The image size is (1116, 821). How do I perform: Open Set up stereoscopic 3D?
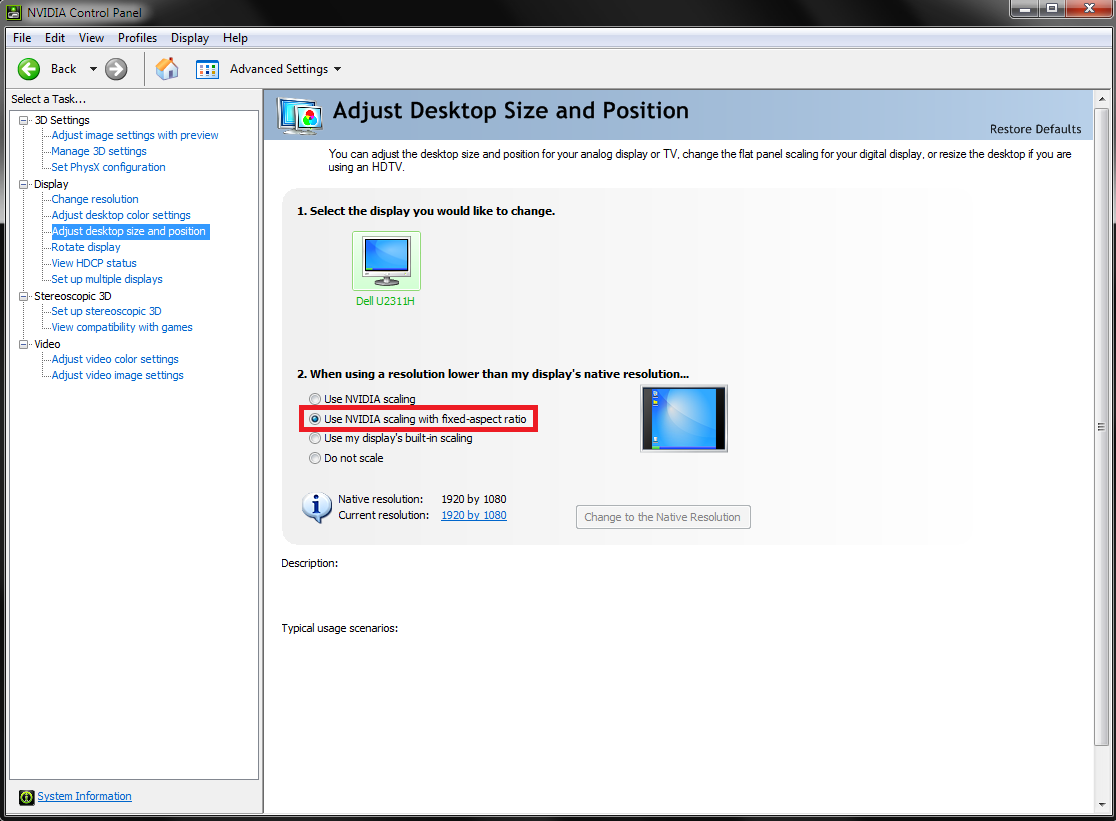click(x=106, y=311)
